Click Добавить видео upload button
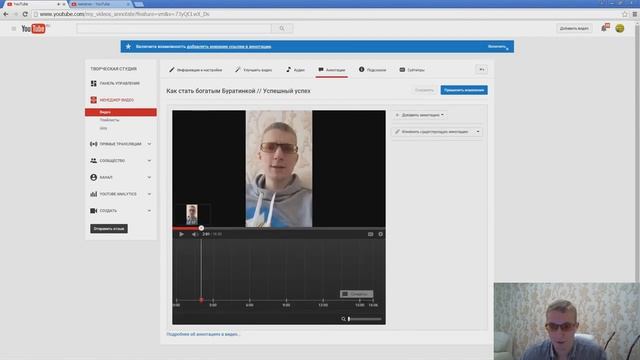Image resolution: width=640 pixels, height=360 pixels. tap(574, 29)
